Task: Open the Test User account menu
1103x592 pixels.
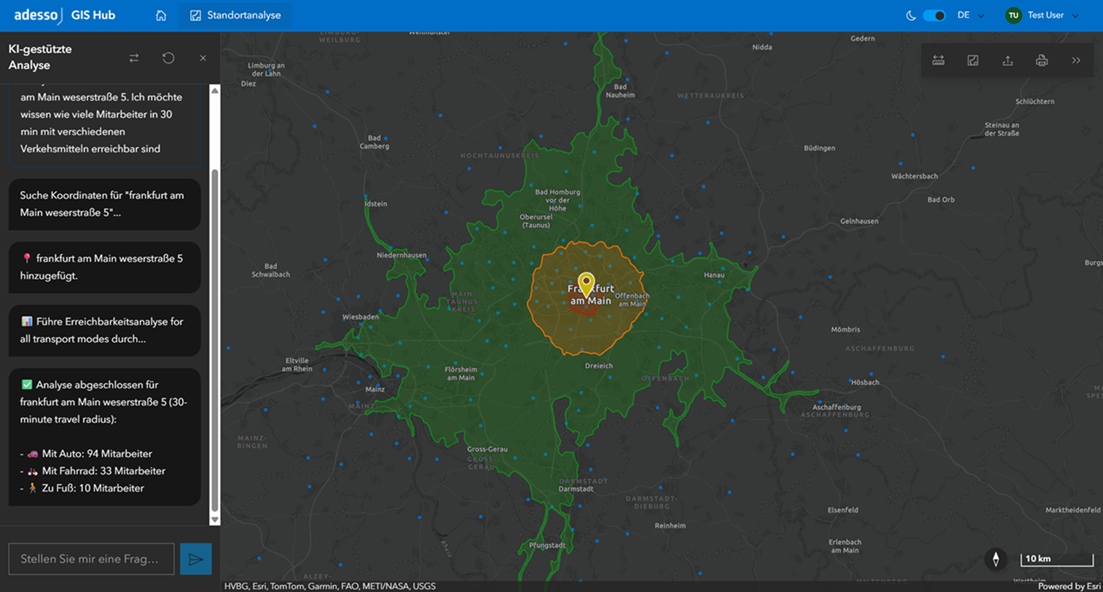Action: (1043, 15)
